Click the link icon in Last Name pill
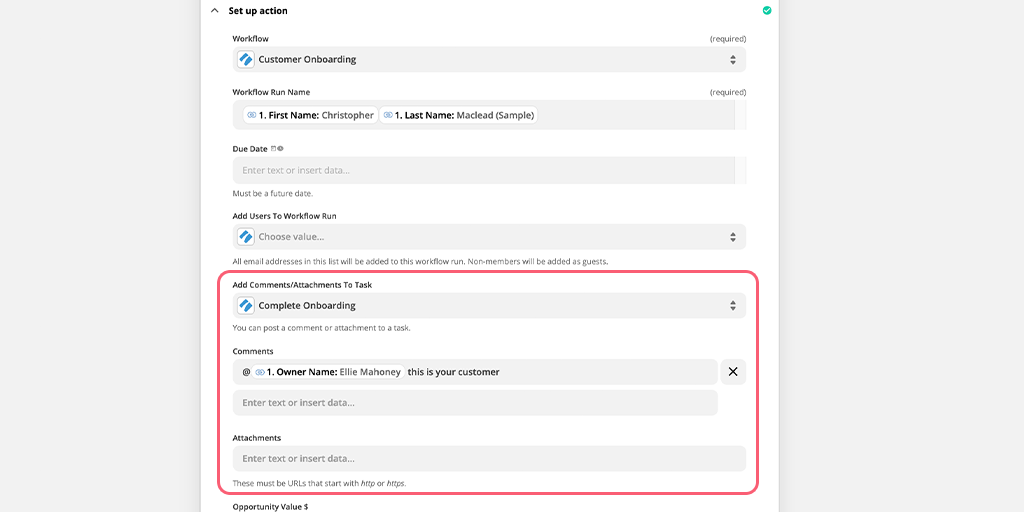1024x512 pixels. (x=388, y=115)
